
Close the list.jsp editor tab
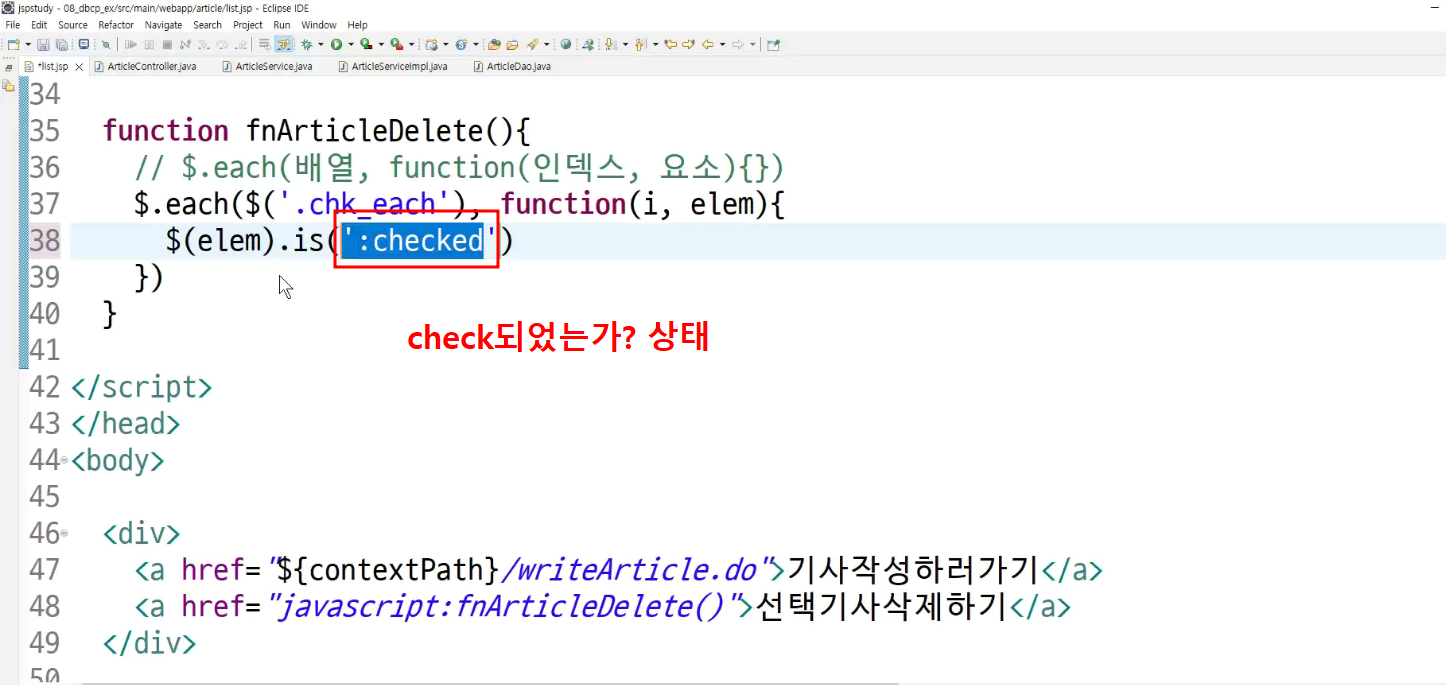80,66
